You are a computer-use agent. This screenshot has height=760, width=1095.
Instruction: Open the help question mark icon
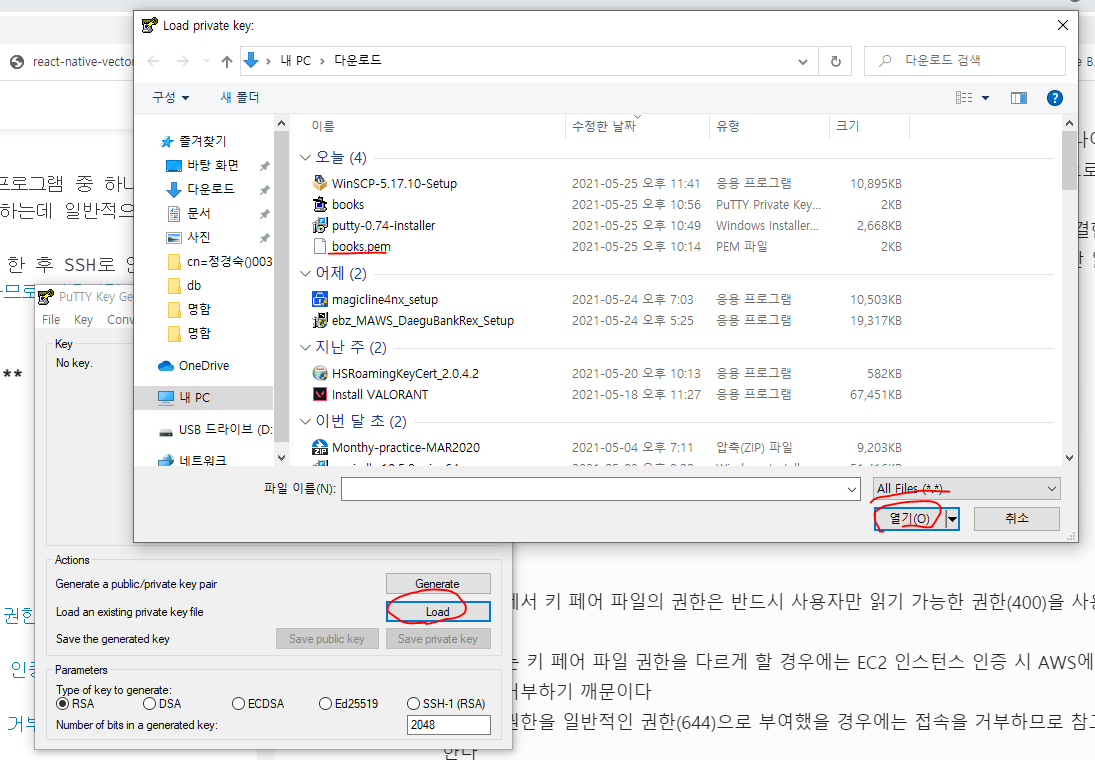point(1054,98)
